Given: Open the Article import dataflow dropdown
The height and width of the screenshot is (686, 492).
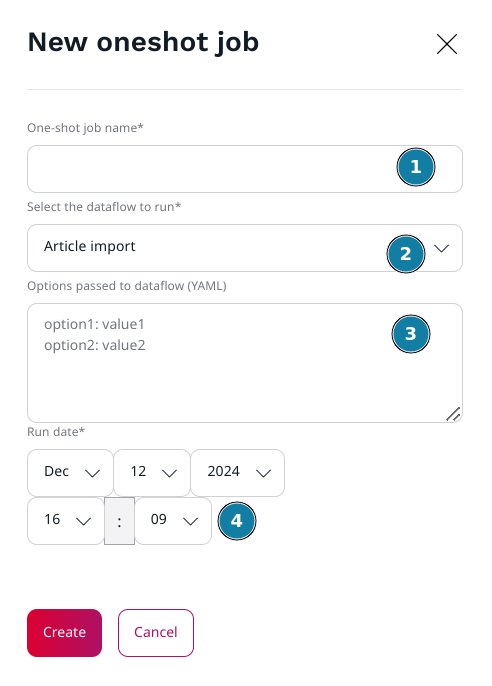Looking at the screenshot, I should (x=245, y=248).
